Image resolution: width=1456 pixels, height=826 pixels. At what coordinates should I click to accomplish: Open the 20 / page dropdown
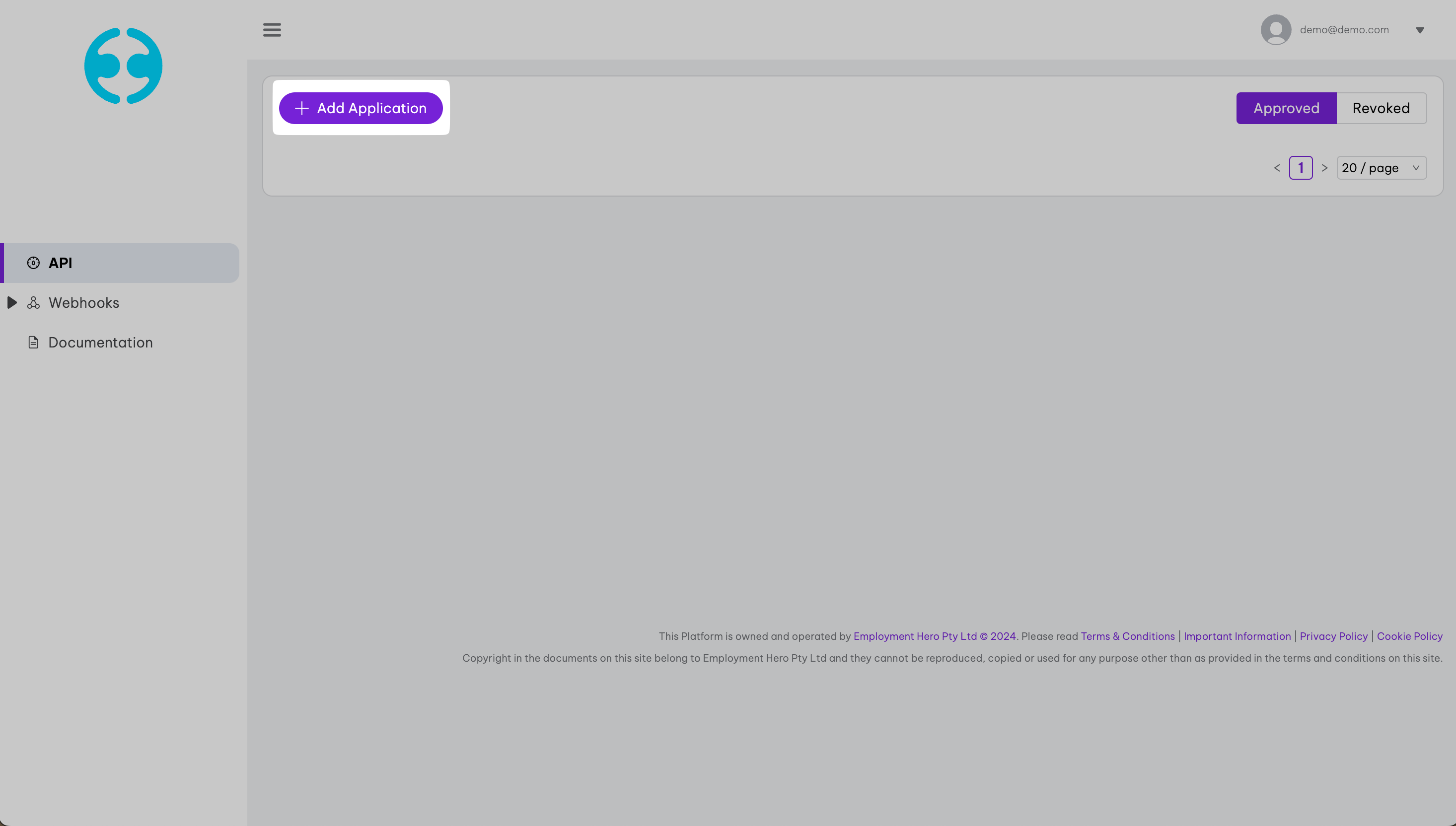[1381, 168]
